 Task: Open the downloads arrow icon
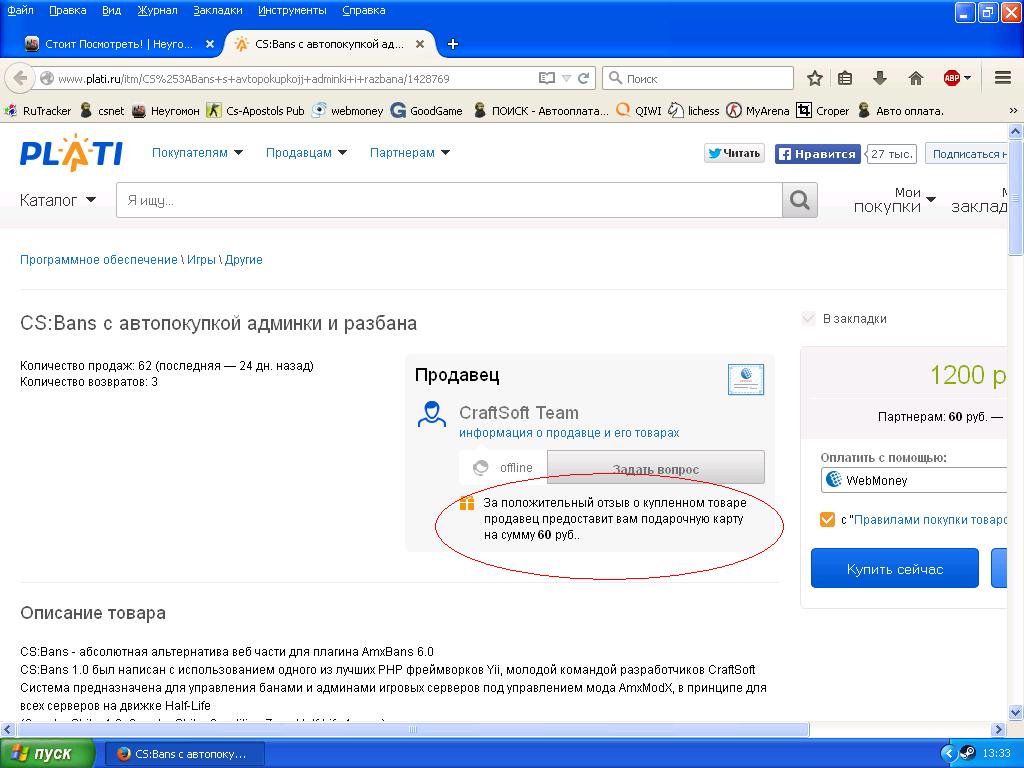point(880,78)
